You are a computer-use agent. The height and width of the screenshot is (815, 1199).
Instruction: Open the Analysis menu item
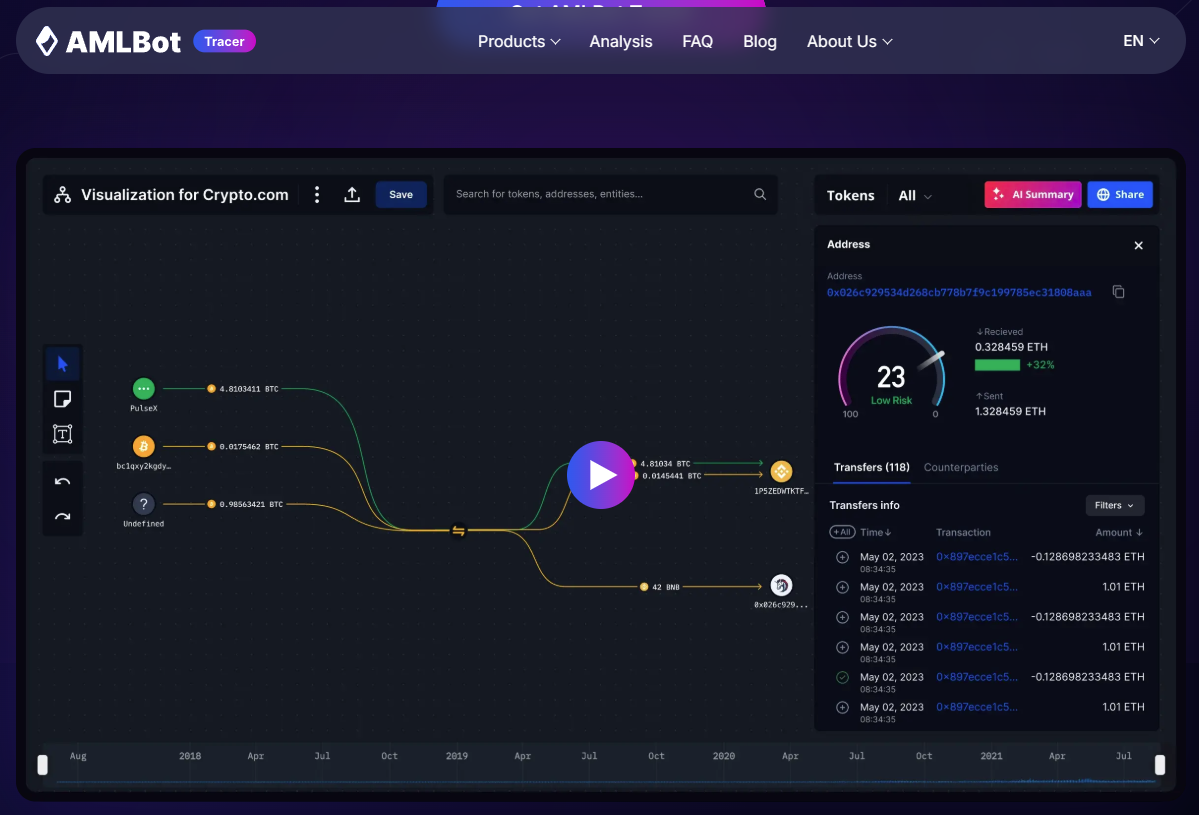click(621, 41)
